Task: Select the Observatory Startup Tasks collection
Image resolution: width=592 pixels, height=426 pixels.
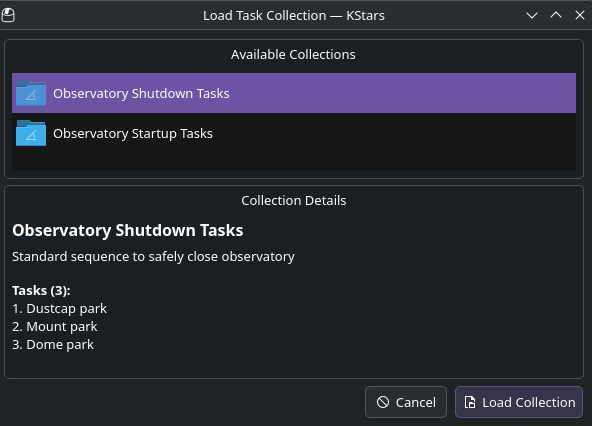Action: coord(294,133)
